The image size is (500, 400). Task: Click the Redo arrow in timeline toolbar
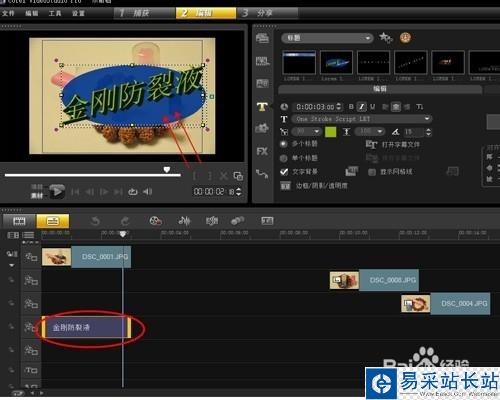click(x=125, y=221)
